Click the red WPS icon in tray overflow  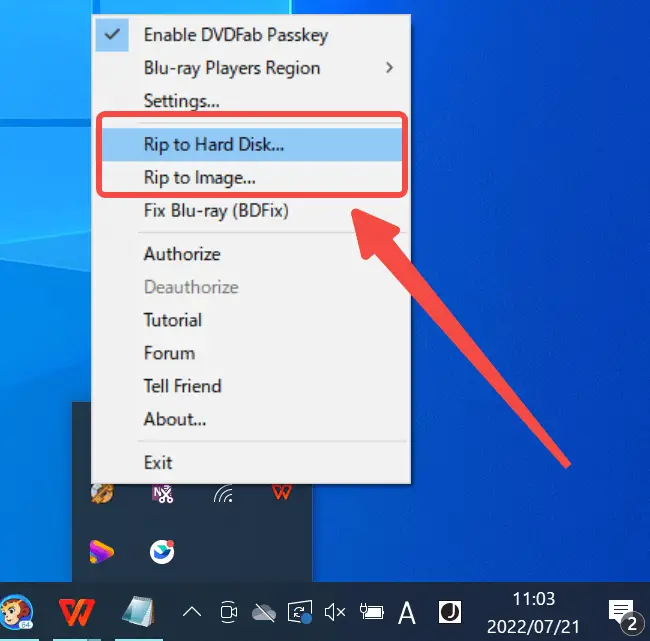click(x=282, y=492)
